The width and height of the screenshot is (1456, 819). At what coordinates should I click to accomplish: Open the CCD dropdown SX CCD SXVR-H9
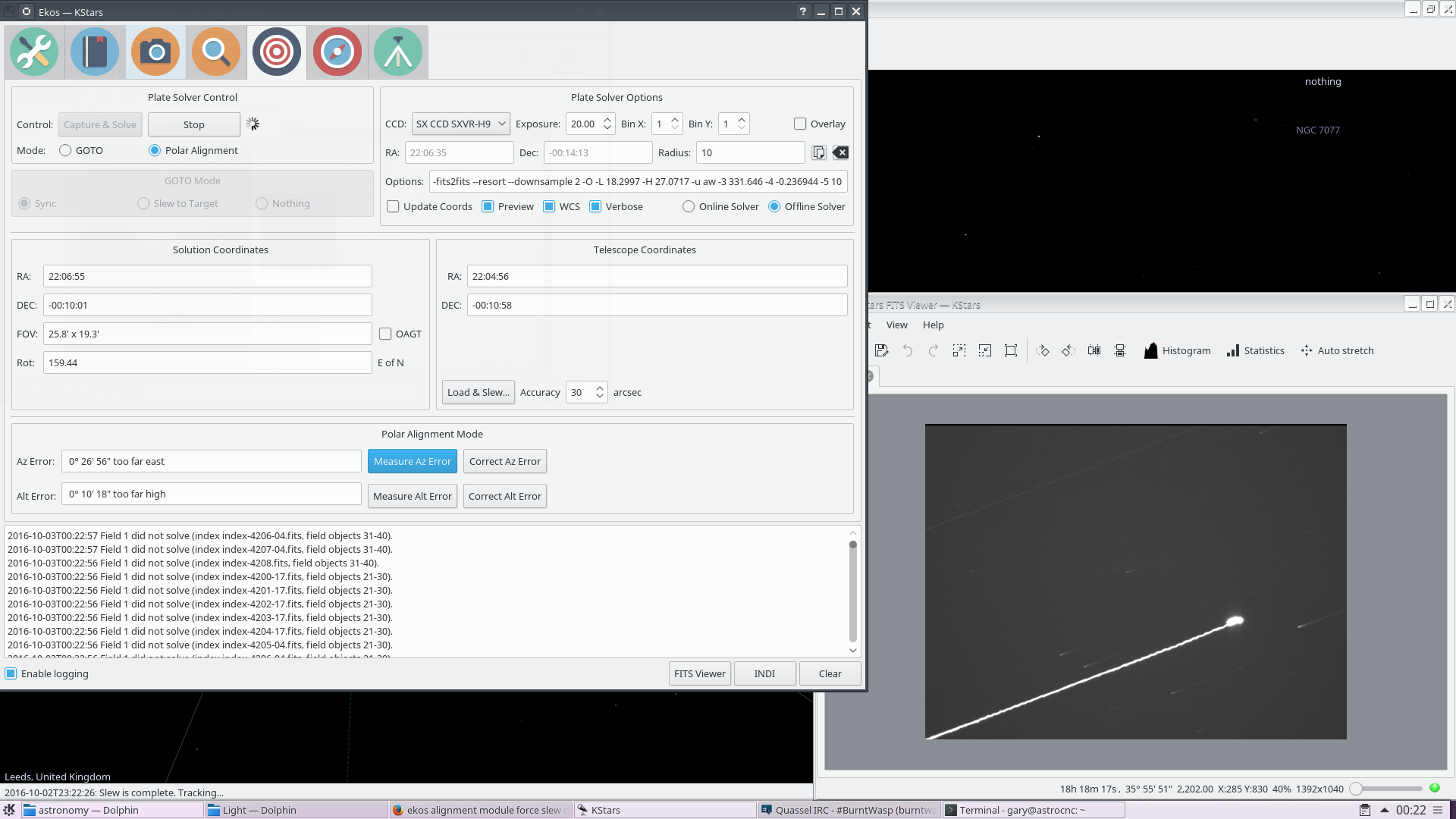click(460, 124)
